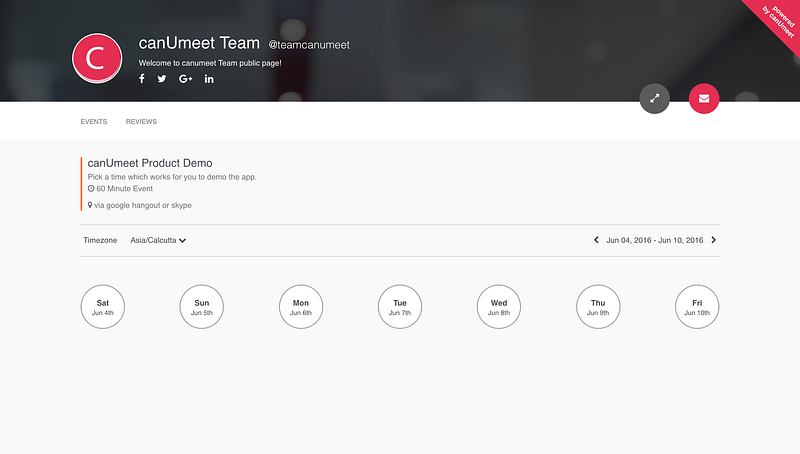Click the Timezone label
Image resolution: width=800 pixels, height=454 pixels.
100,240
